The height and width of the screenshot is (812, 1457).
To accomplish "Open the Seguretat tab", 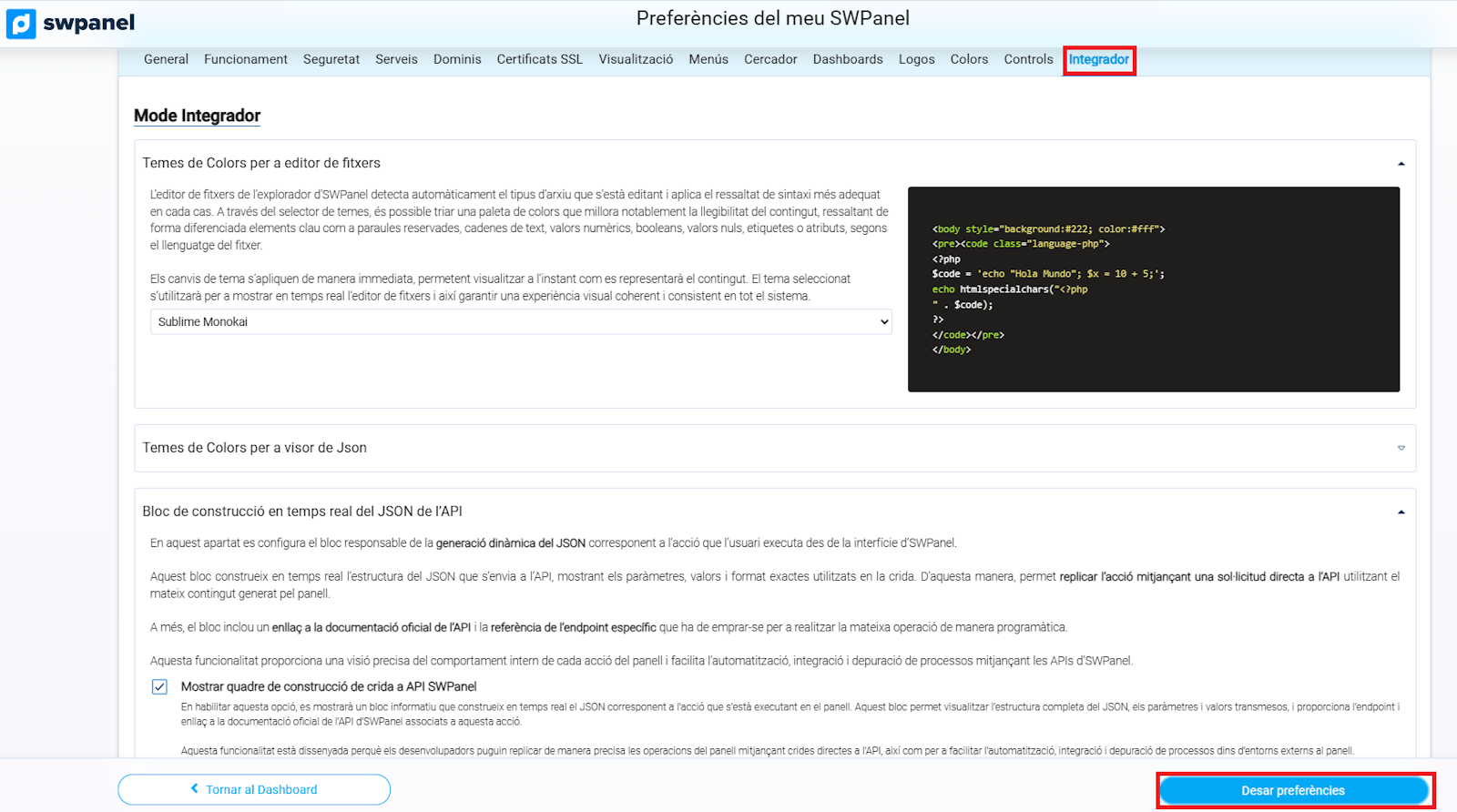I will click(x=331, y=60).
